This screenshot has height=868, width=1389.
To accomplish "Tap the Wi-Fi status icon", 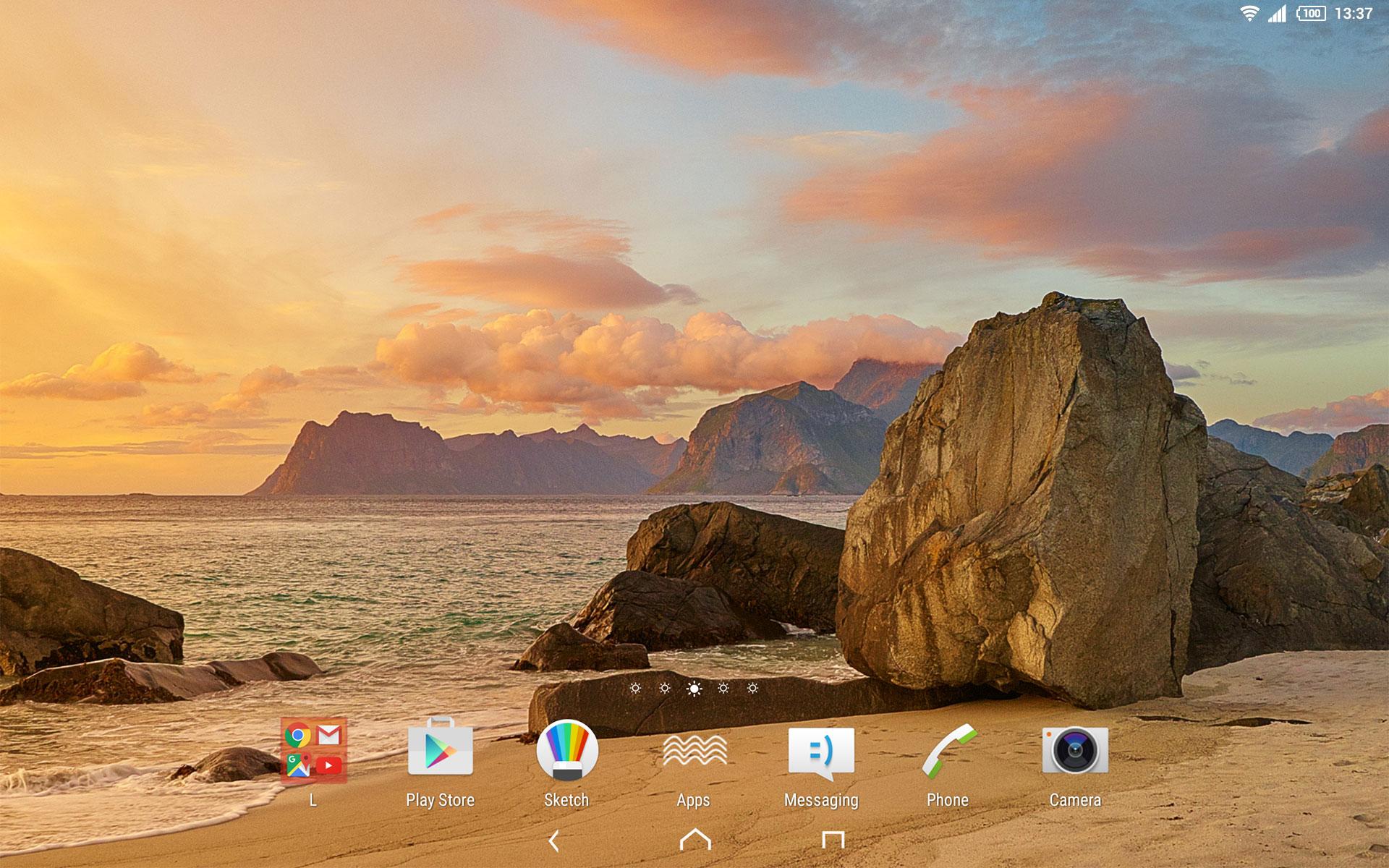I will click(x=1249, y=13).
